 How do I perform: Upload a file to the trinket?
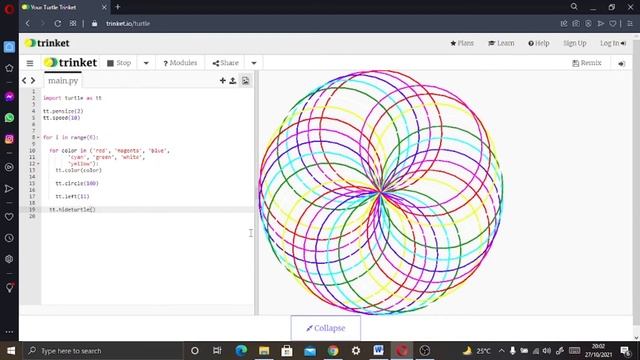coord(233,81)
